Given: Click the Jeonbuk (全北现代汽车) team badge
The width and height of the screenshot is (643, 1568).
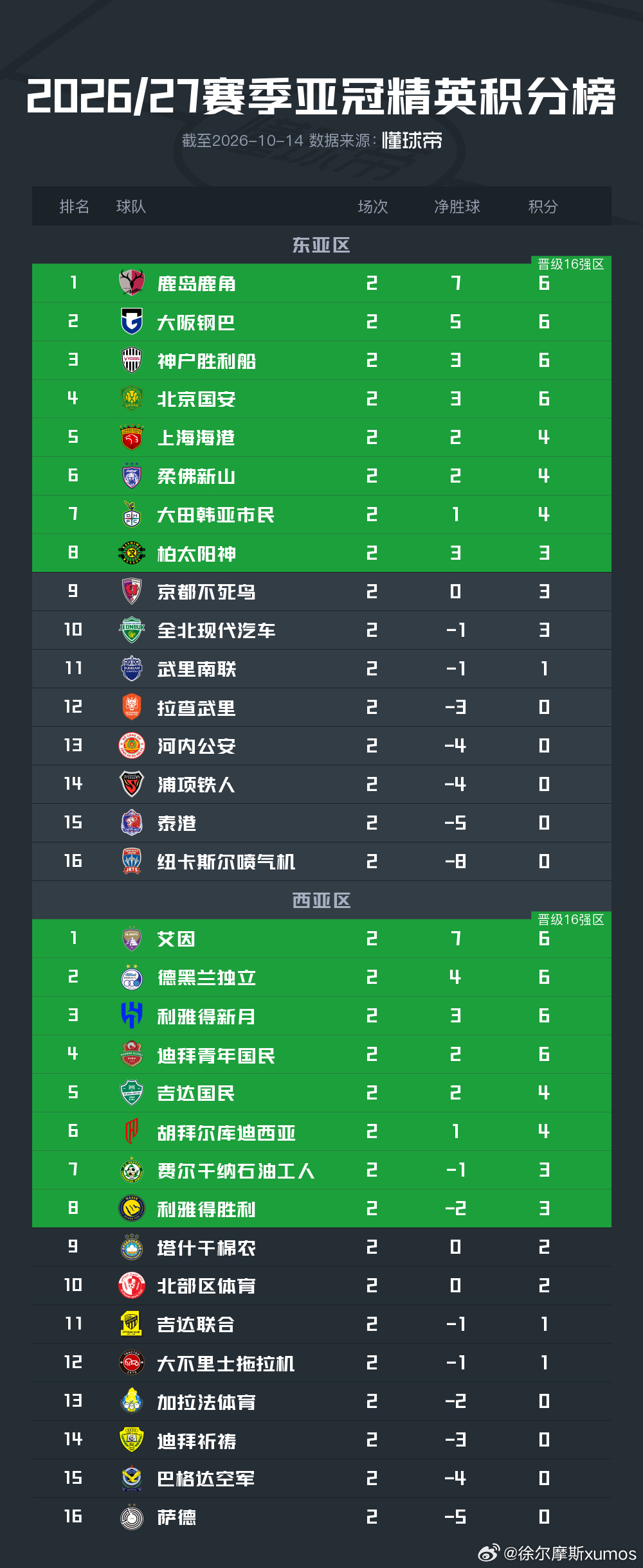Looking at the screenshot, I should coord(132,630).
